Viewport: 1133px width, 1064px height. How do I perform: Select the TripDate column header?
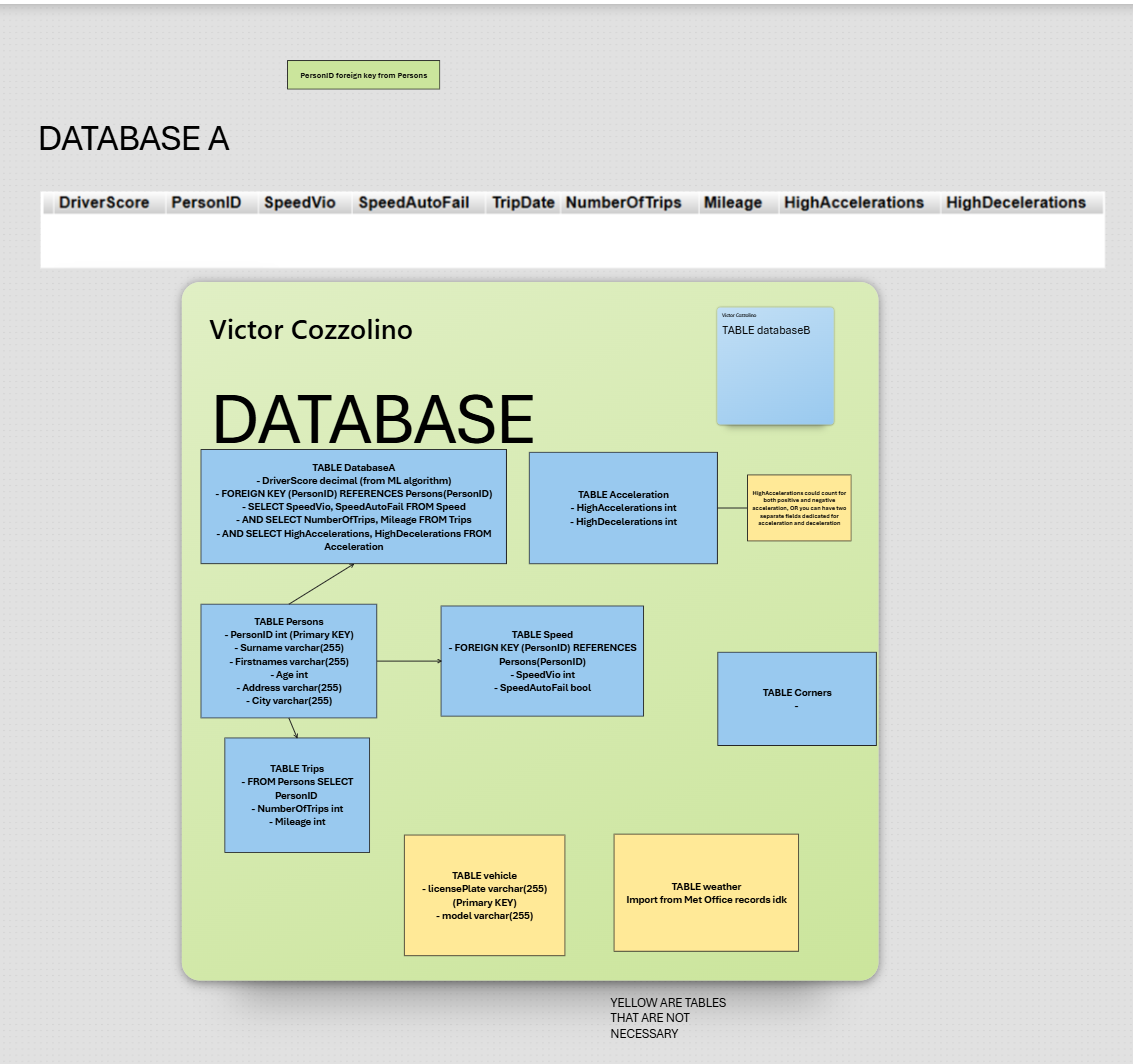(x=523, y=203)
